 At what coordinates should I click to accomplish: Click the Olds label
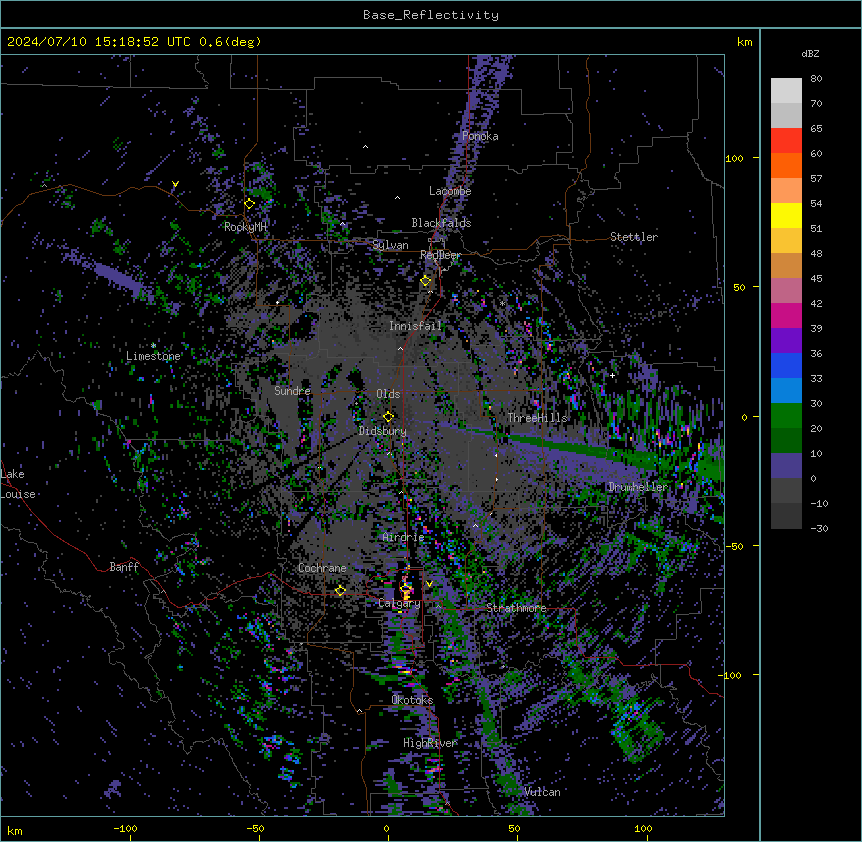(x=388, y=394)
